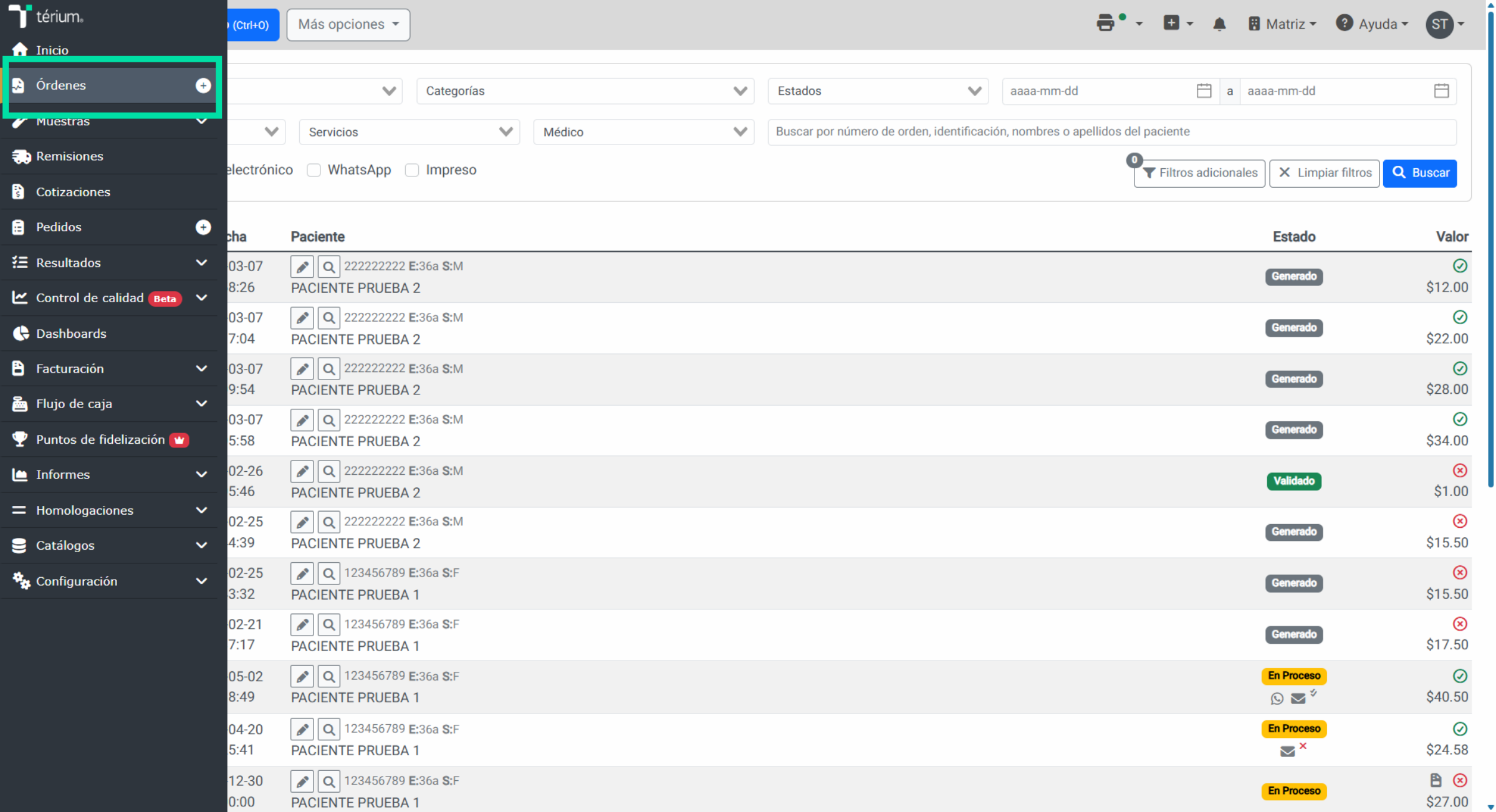Viewport: 1496px width, 812px height.
Task: Click the plus icon next to Órdenes
Action: point(203,85)
